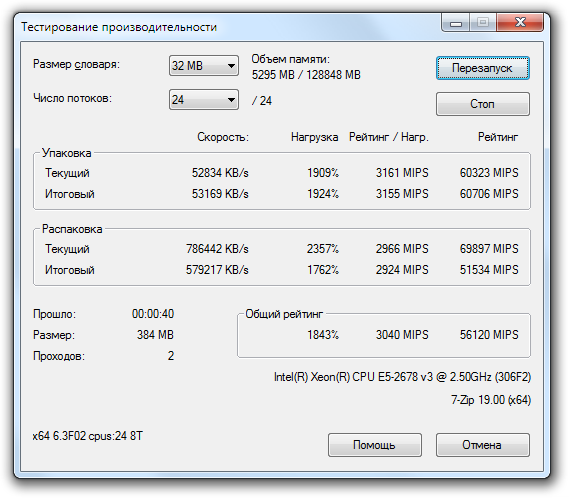Open help via Помощь button
569x498 pixels.
click(374, 445)
